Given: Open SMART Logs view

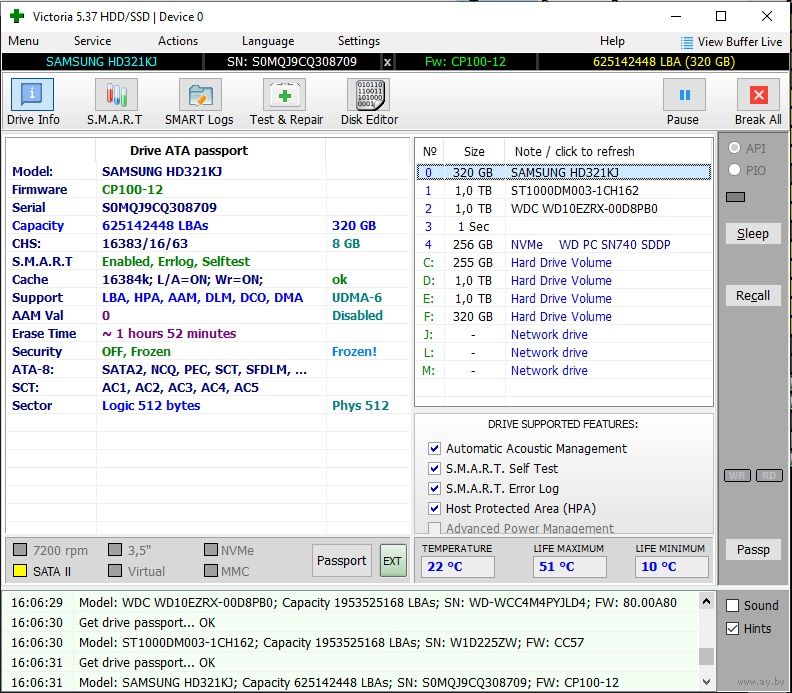Looking at the screenshot, I should pyautogui.click(x=199, y=102).
